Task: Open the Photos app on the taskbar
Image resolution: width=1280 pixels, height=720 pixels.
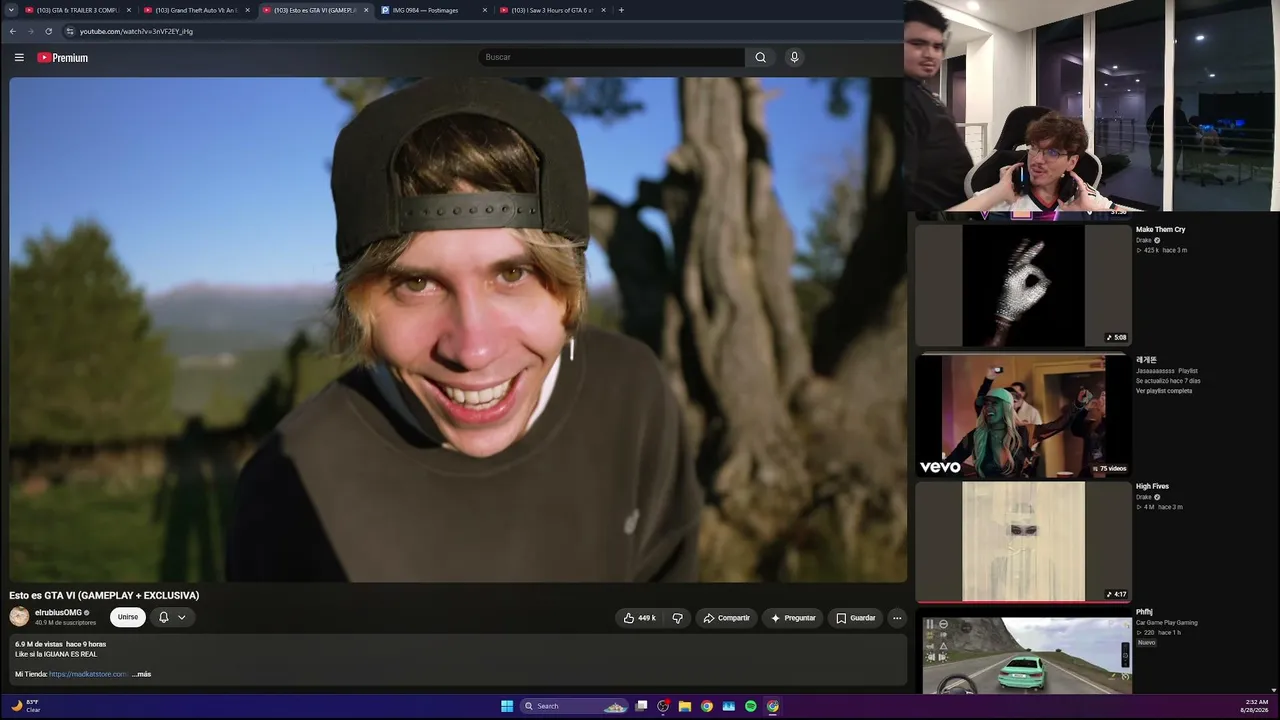Action: [x=729, y=706]
